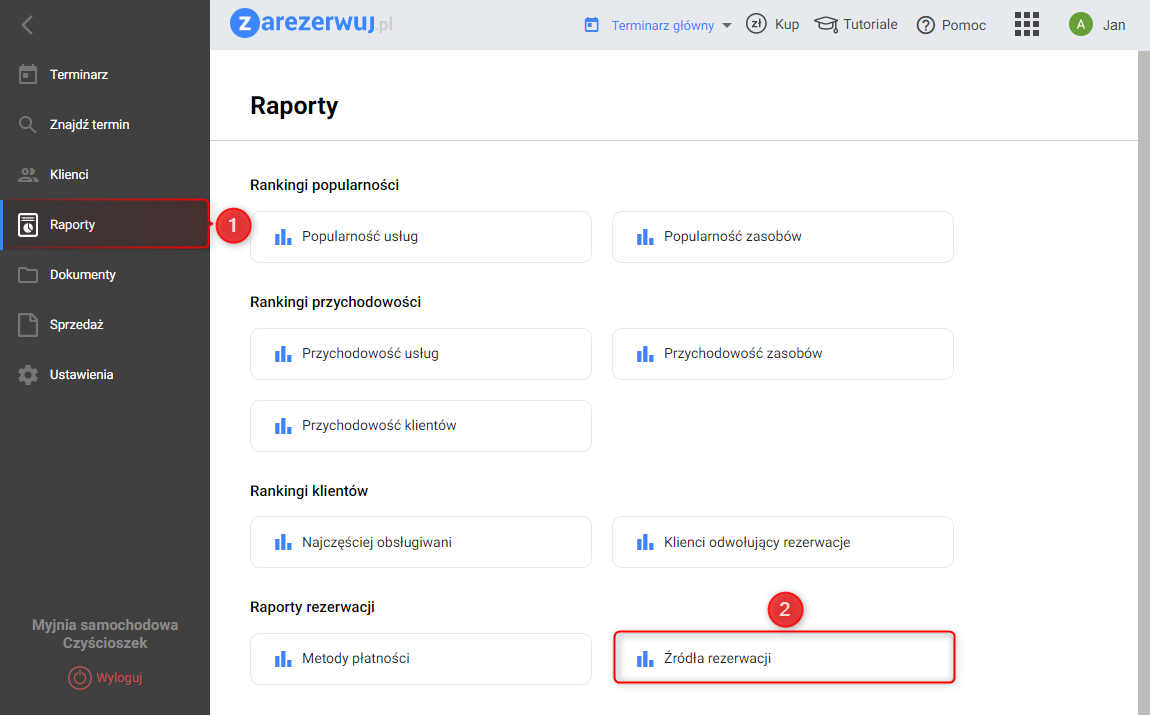Click the Klienci people icon

point(28,175)
